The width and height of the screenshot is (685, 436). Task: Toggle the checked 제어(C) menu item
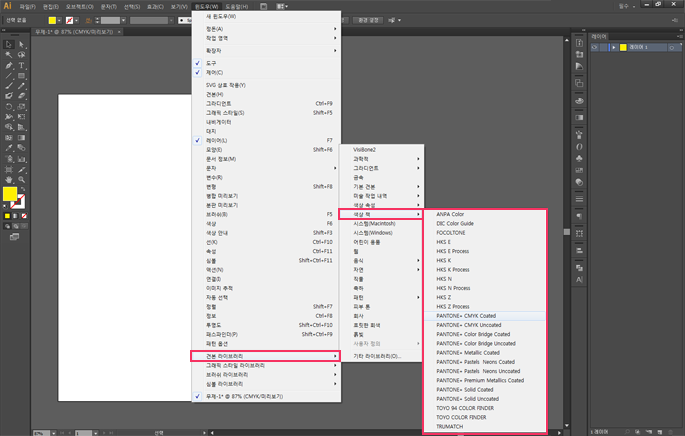tap(266, 73)
